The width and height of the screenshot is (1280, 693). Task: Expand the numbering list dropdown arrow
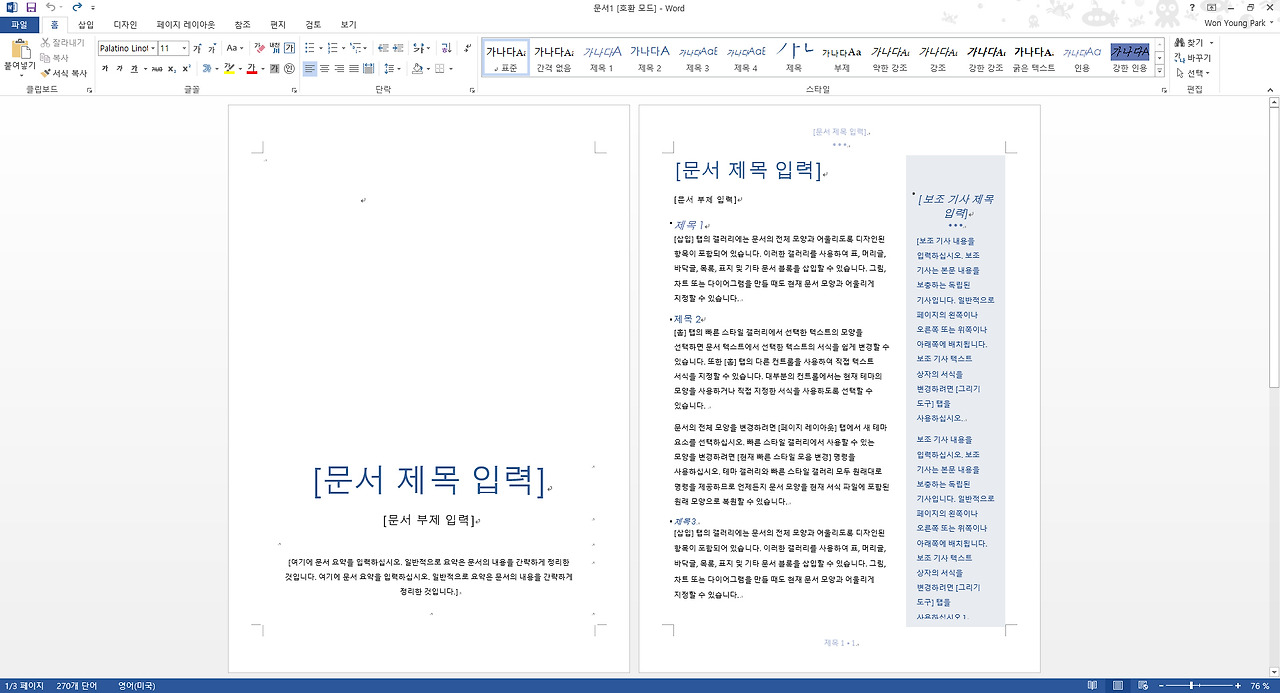(x=343, y=48)
